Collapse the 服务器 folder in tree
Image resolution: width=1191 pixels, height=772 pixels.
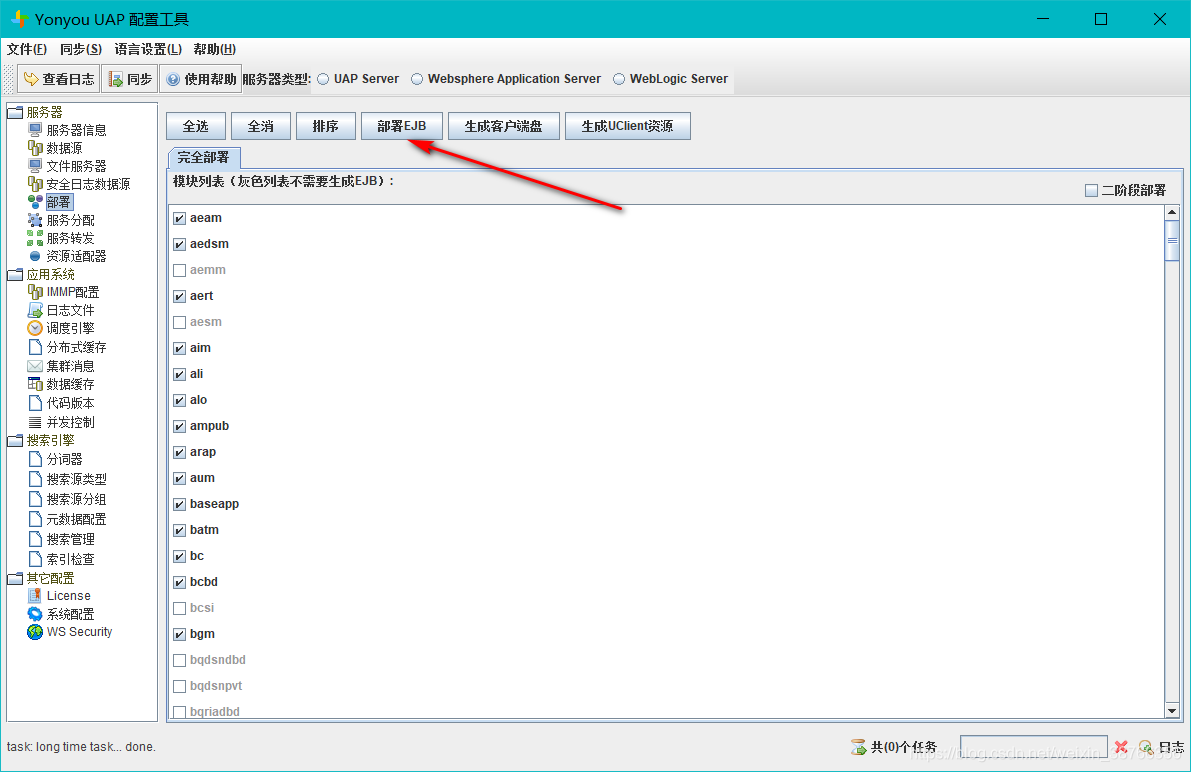(x=15, y=112)
